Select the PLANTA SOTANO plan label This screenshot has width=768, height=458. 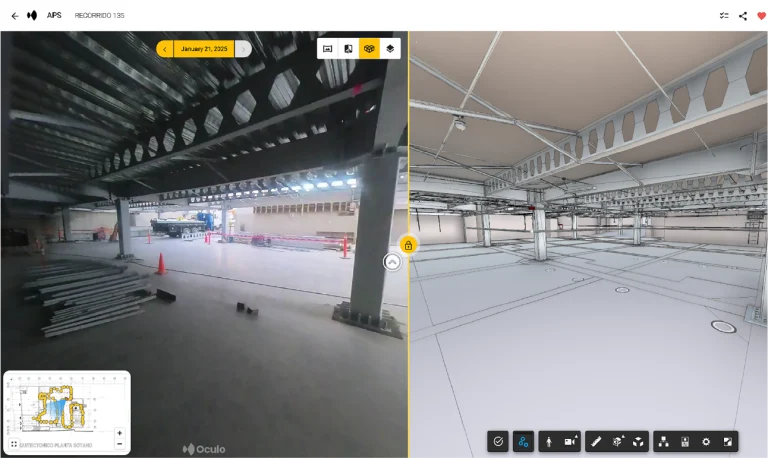[56, 445]
